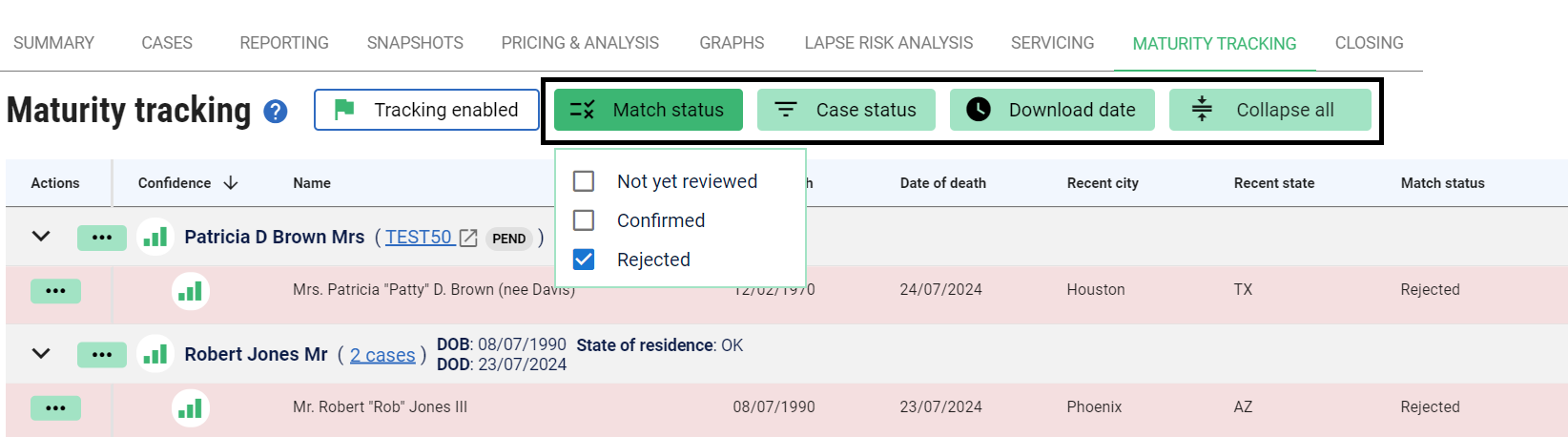The height and width of the screenshot is (437, 1568).
Task: Open the 2 cases link
Action: point(382,355)
